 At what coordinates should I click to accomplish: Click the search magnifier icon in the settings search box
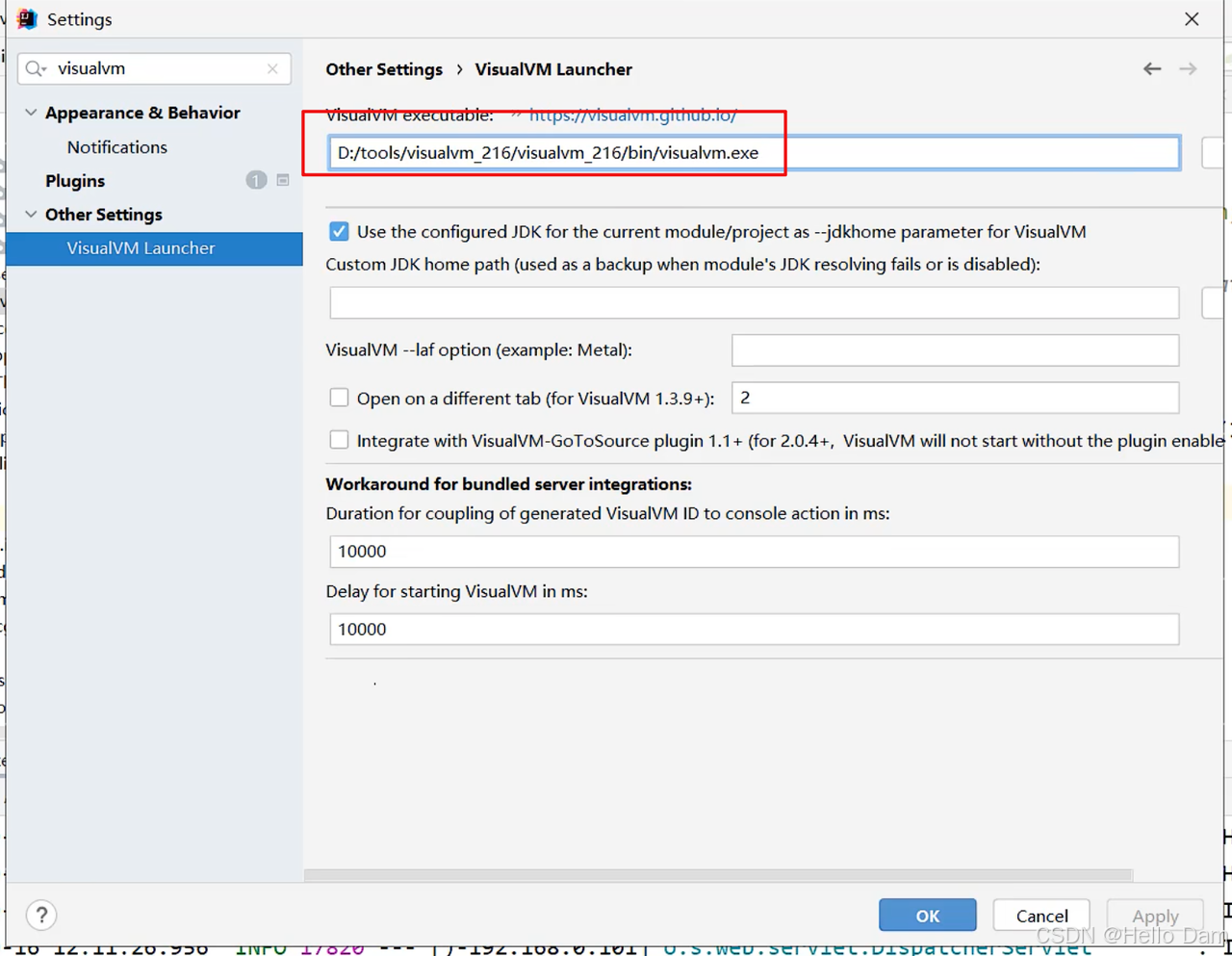pyautogui.click(x=36, y=68)
